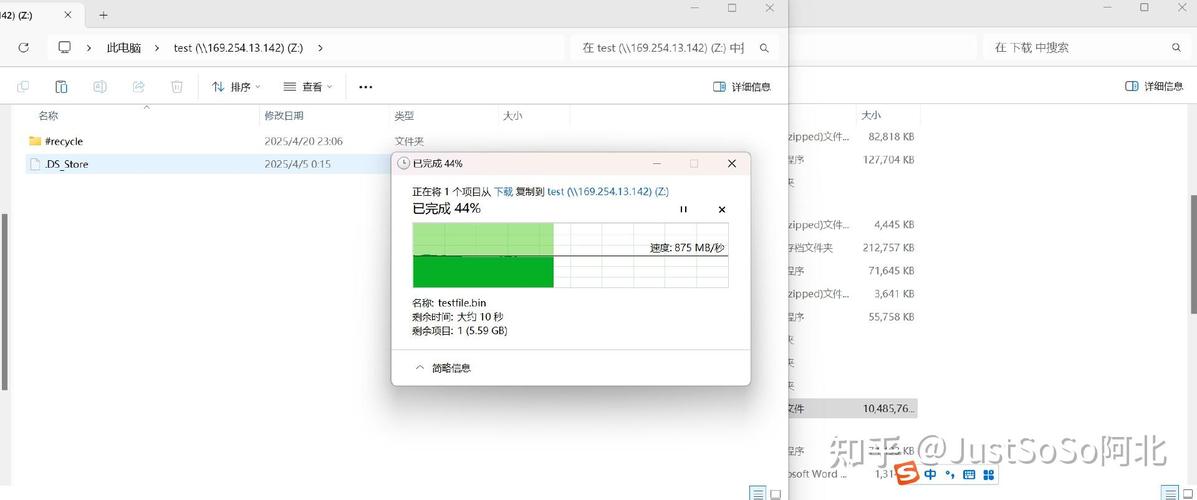Click test (\\169.254.13.142) (Z:) breadcrumb

[238, 47]
